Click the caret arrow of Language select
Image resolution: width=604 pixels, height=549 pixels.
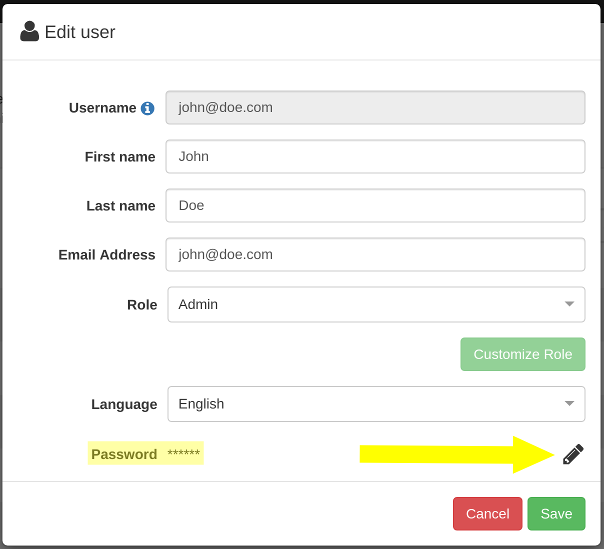click(569, 404)
